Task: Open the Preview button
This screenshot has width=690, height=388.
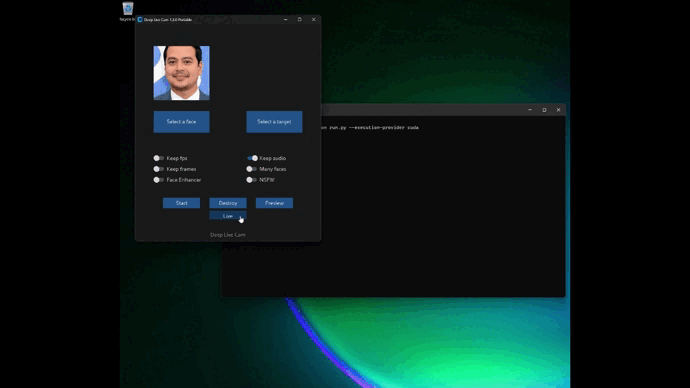Action: coord(274,203)
